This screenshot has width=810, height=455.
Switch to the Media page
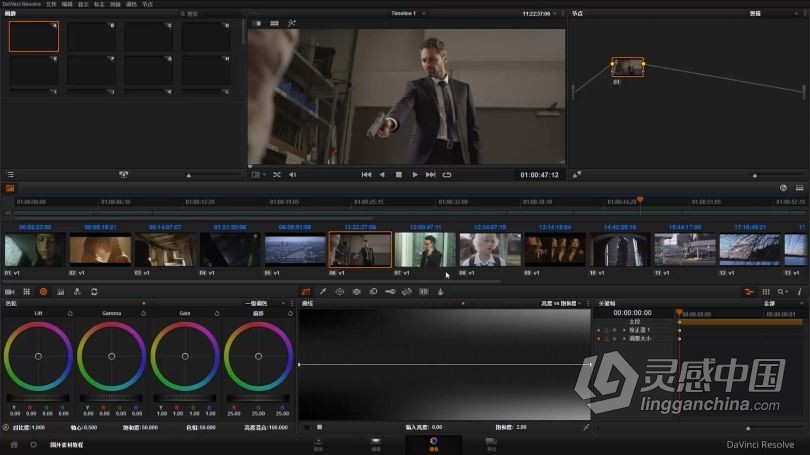pyautogui.click(x=318, y=444)
